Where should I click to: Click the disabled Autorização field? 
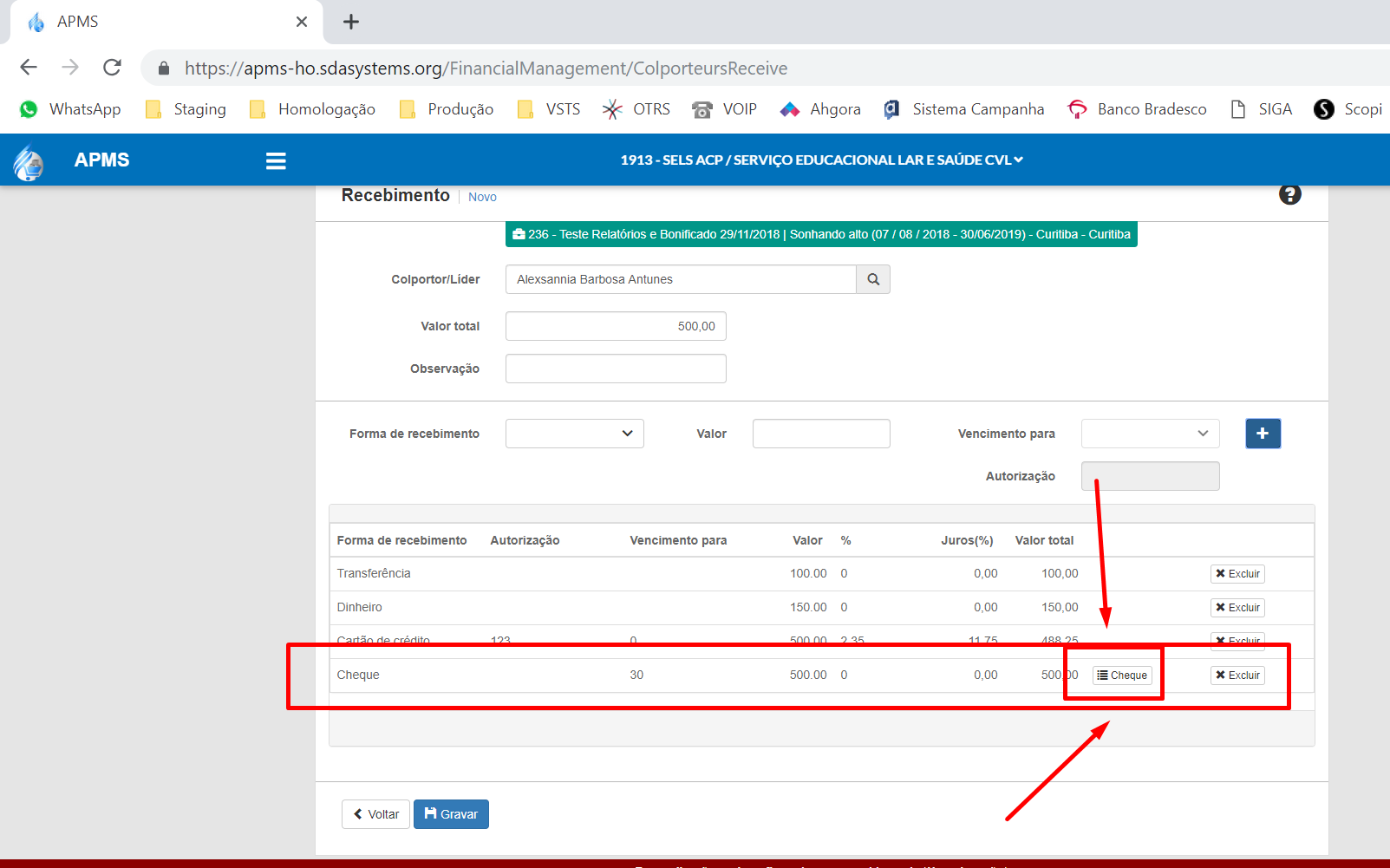pyautogui.click(x=1151, y=476)
